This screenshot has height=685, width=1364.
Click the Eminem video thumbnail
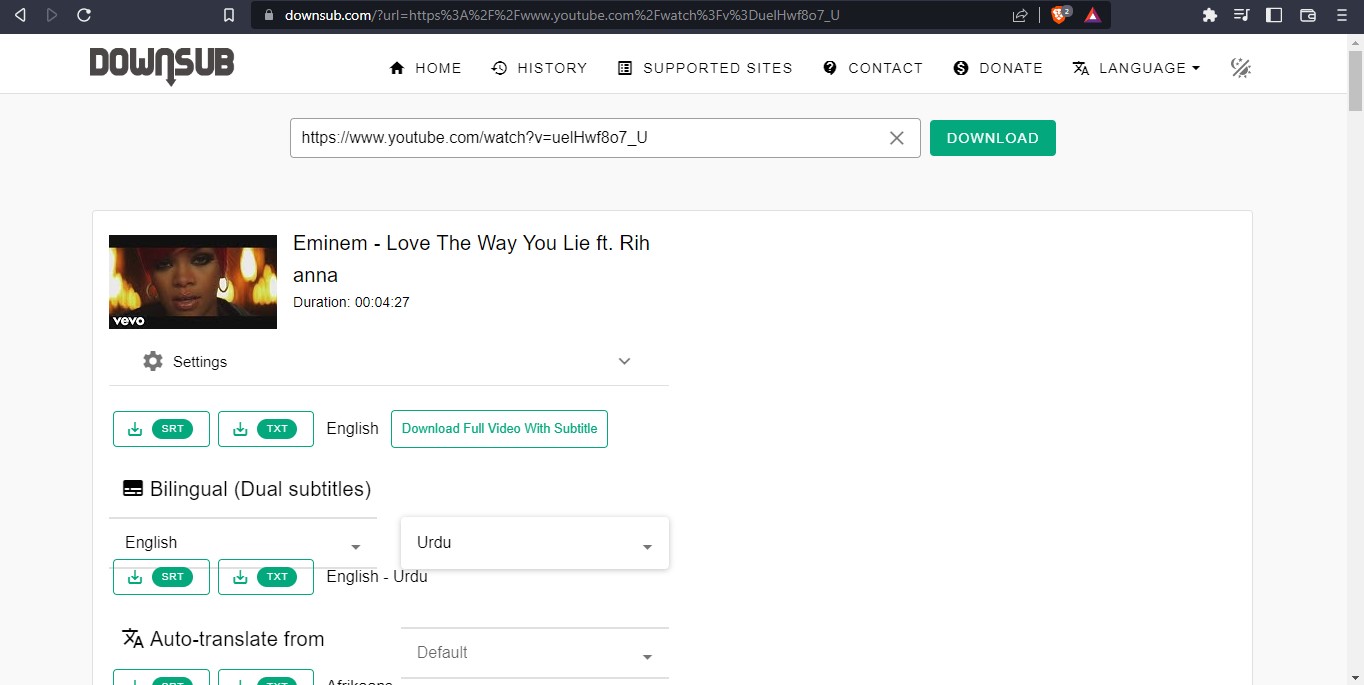point(193,282)
